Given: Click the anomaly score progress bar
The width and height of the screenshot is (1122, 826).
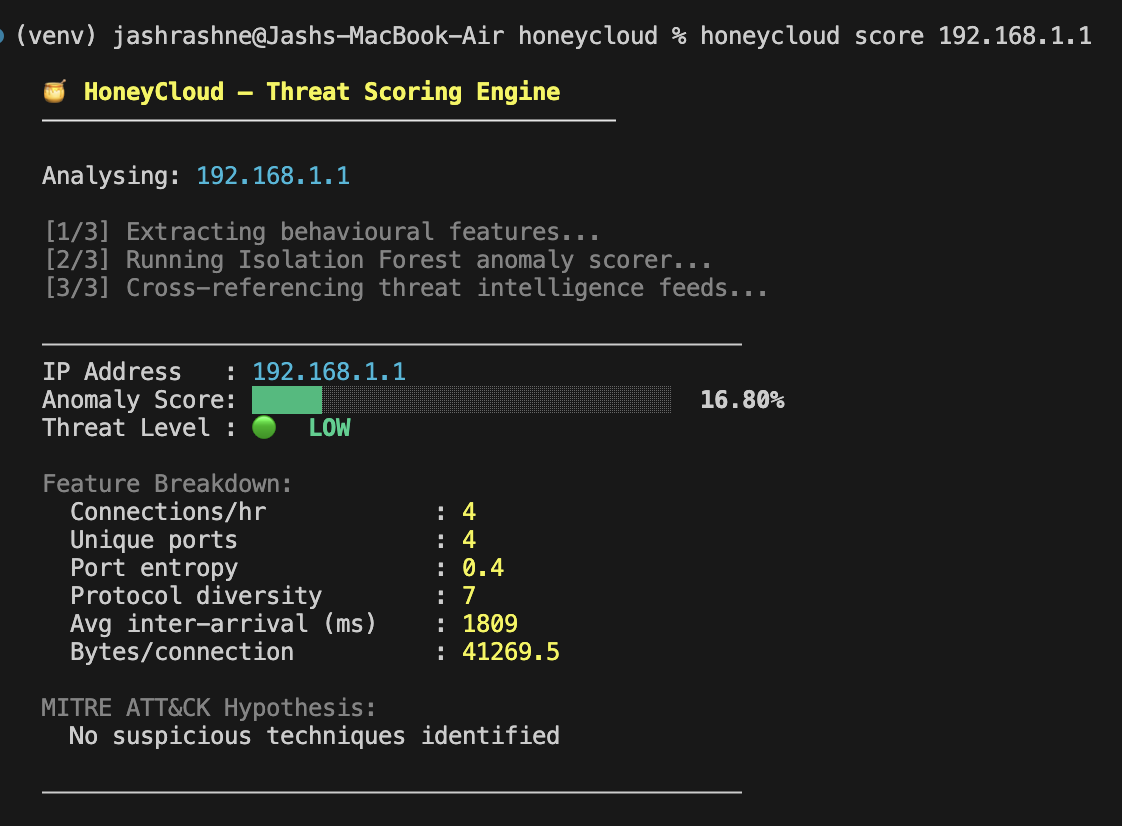Looking at the screenshot, I should pyautogui.click(x=462, y=399).
